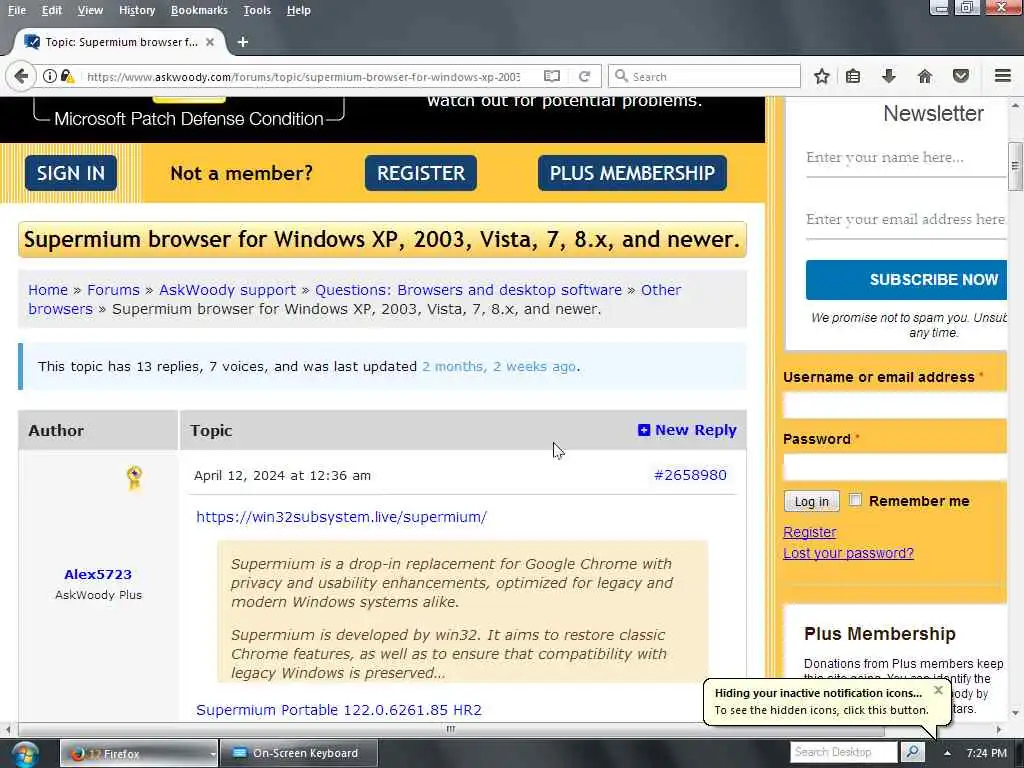Click Search Desktop magnifier button
Screen dimensions: 1024x768
point(912,752)
